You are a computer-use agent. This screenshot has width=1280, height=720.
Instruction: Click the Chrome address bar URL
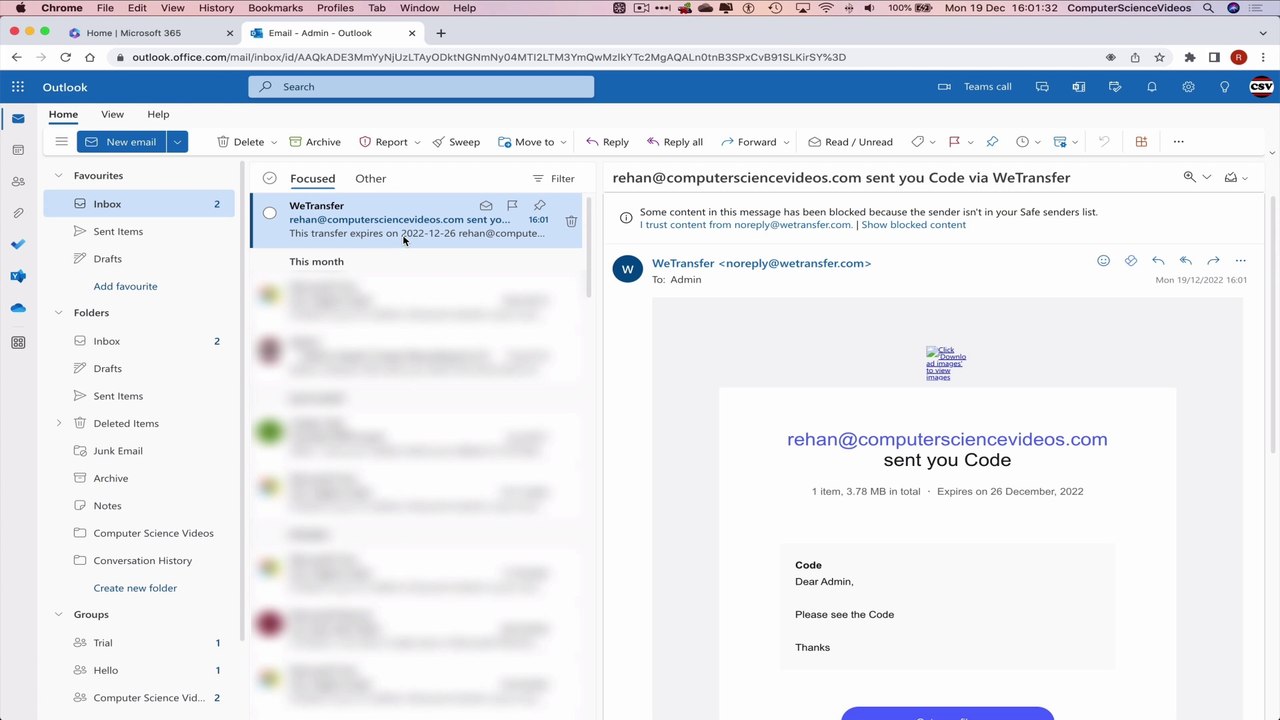489,57
